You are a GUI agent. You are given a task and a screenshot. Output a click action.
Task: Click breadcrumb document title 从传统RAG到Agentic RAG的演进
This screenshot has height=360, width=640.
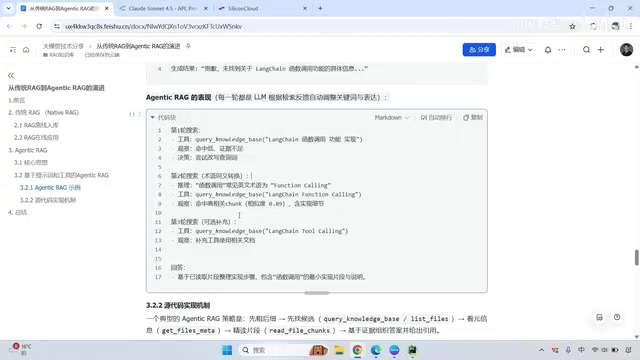tap(138, 46)
